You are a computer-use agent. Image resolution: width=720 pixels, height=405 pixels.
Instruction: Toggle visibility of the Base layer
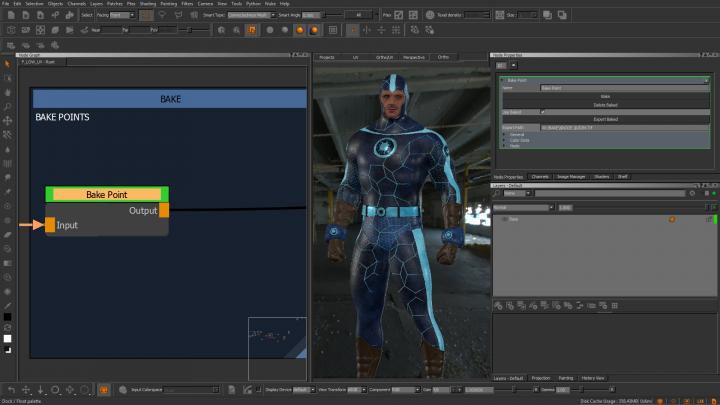tap(506, 218)
